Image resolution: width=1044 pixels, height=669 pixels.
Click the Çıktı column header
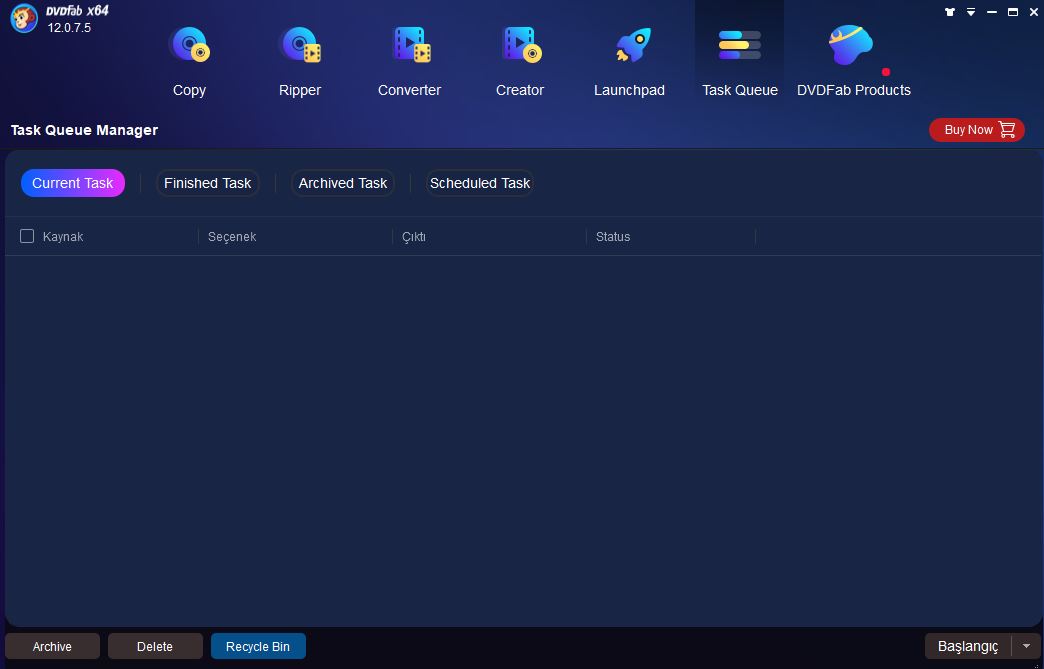(413, 236)
